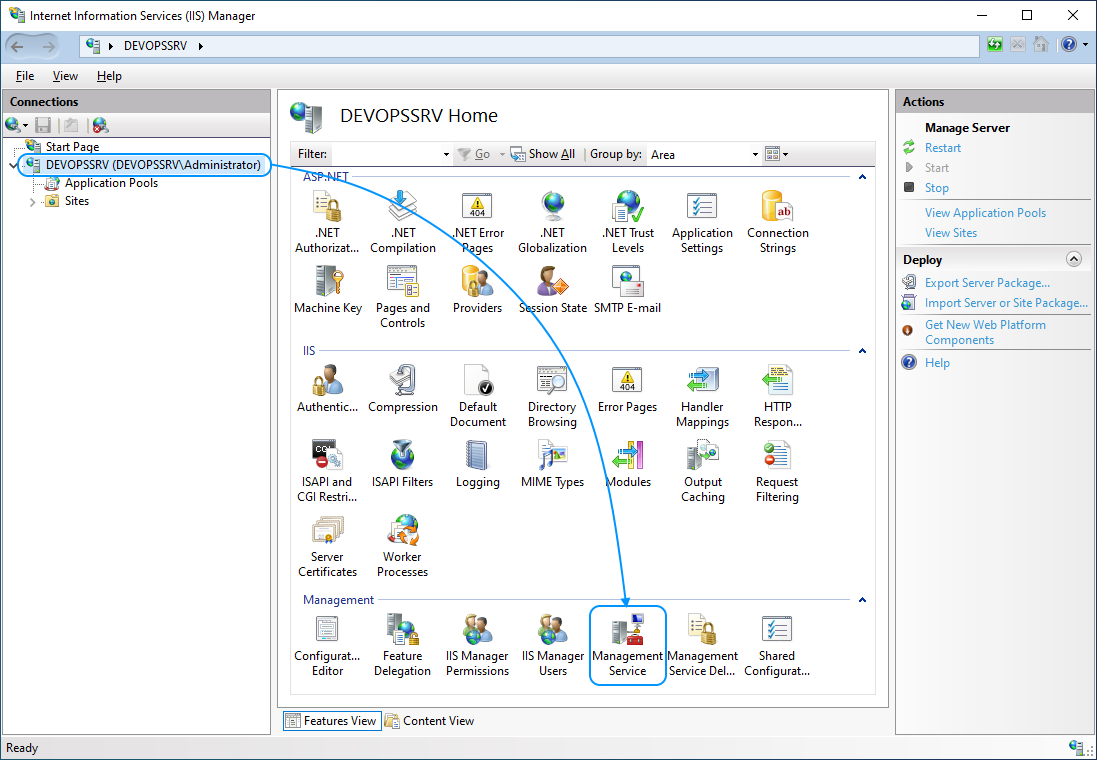Collapse the Management group section
The image size is (1097, 760).
(x=862, y=600)
